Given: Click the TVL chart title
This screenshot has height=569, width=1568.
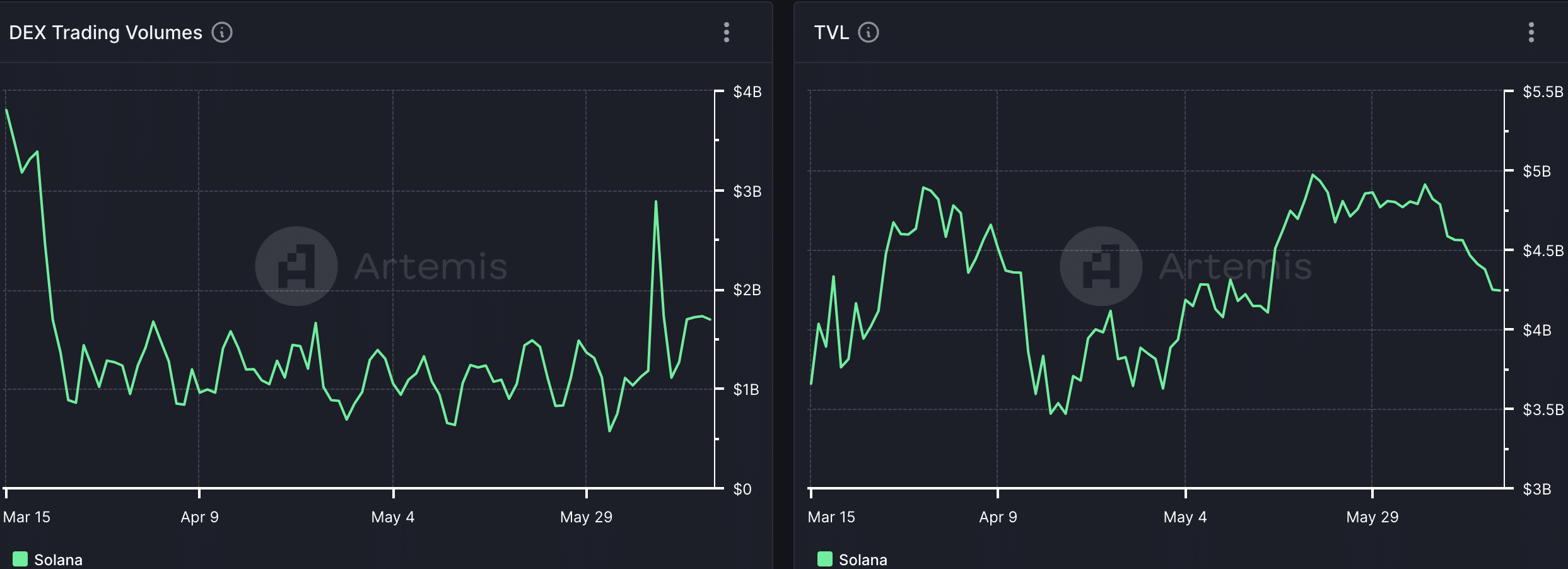Looking at the screenshot, I should click(831, 32).
